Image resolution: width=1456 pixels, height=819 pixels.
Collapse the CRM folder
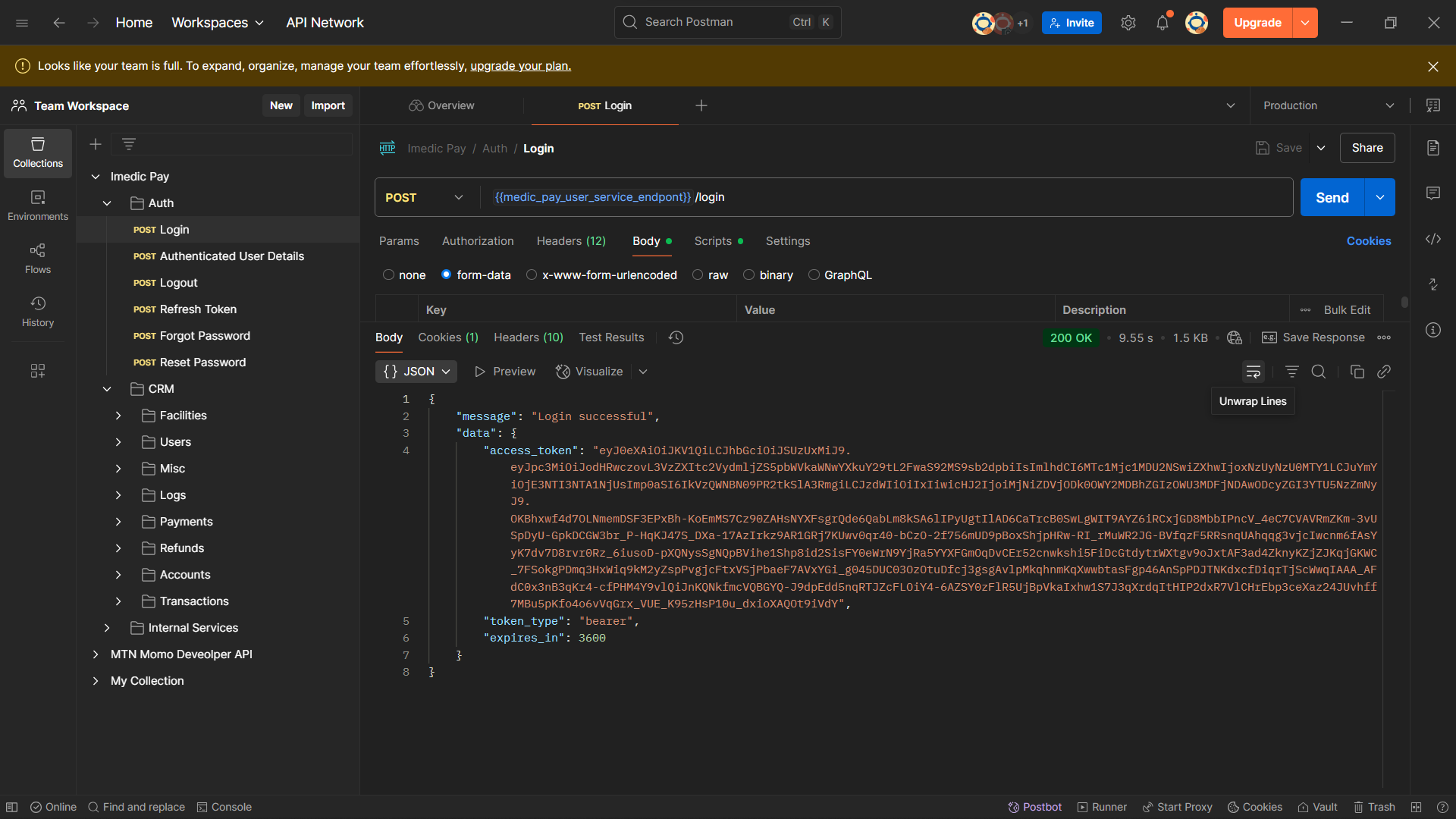click(x=107, y=389)
